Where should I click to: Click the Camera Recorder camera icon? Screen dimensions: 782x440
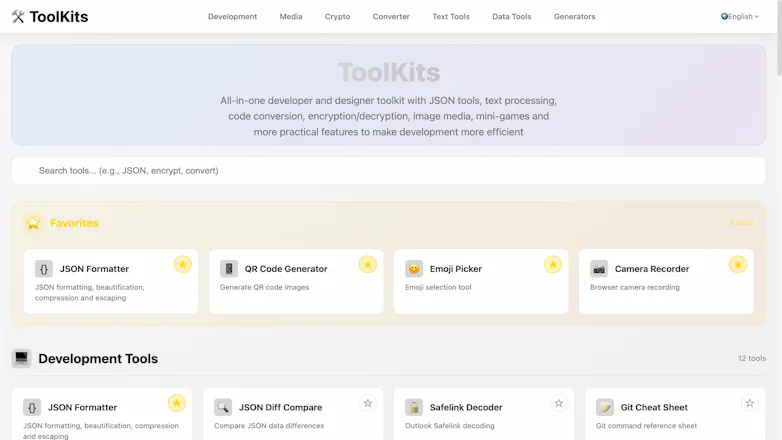[x=599, y=269]
